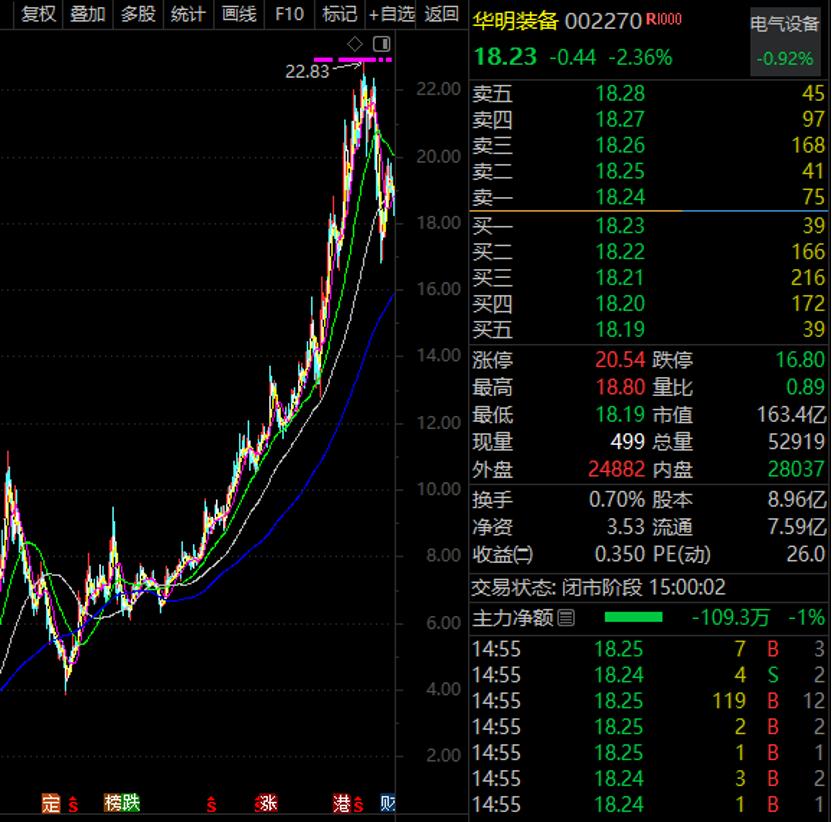
Task: Open the 统计 statistics menu
Action: [x=188, y=14]
